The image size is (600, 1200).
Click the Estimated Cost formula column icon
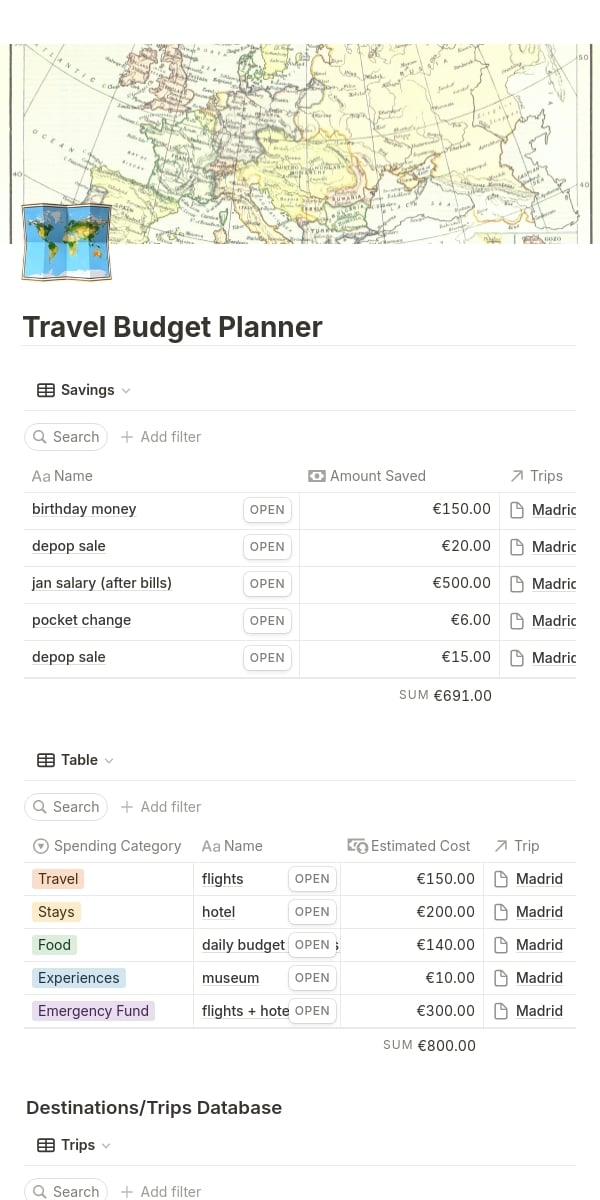tap(357, 846)
